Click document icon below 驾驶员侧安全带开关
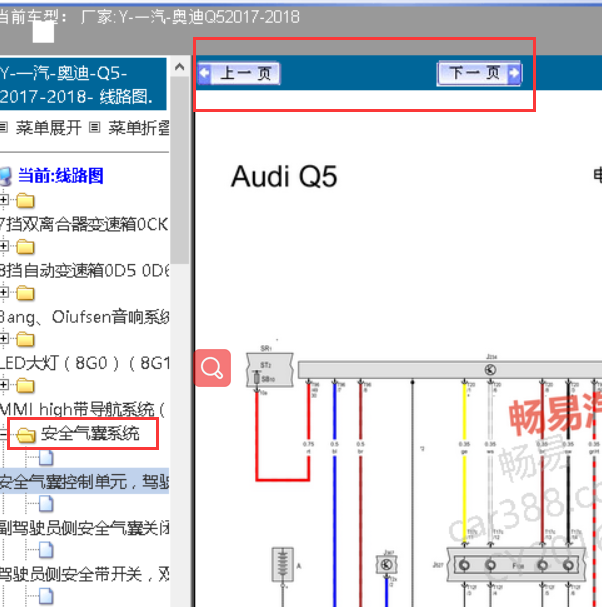602x607 pixels. point(46,597)
